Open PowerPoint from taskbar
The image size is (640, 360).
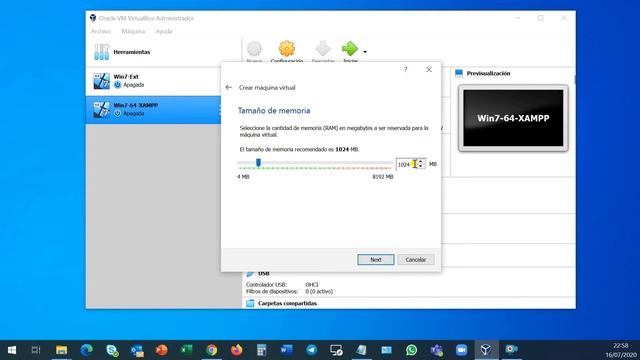tap(162, 350)
